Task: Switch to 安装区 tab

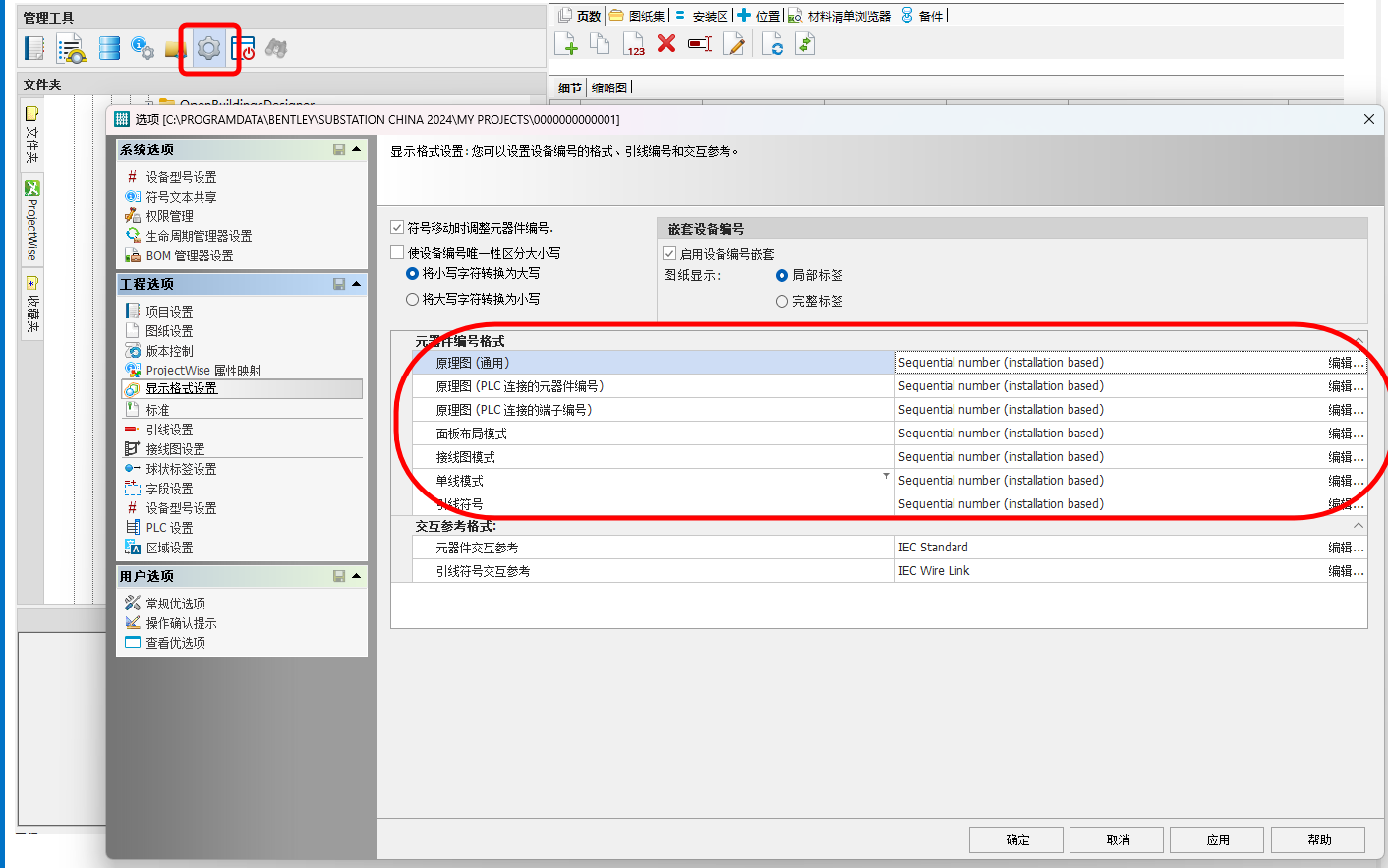Action: coord(702,16)
